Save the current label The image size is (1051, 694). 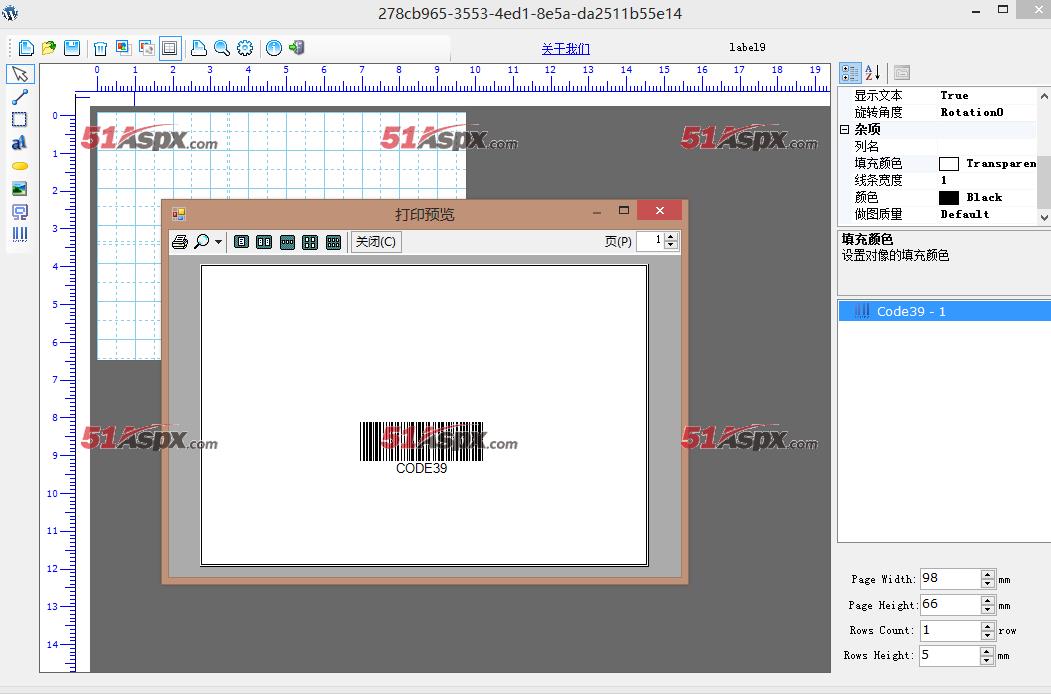(72, 48)
